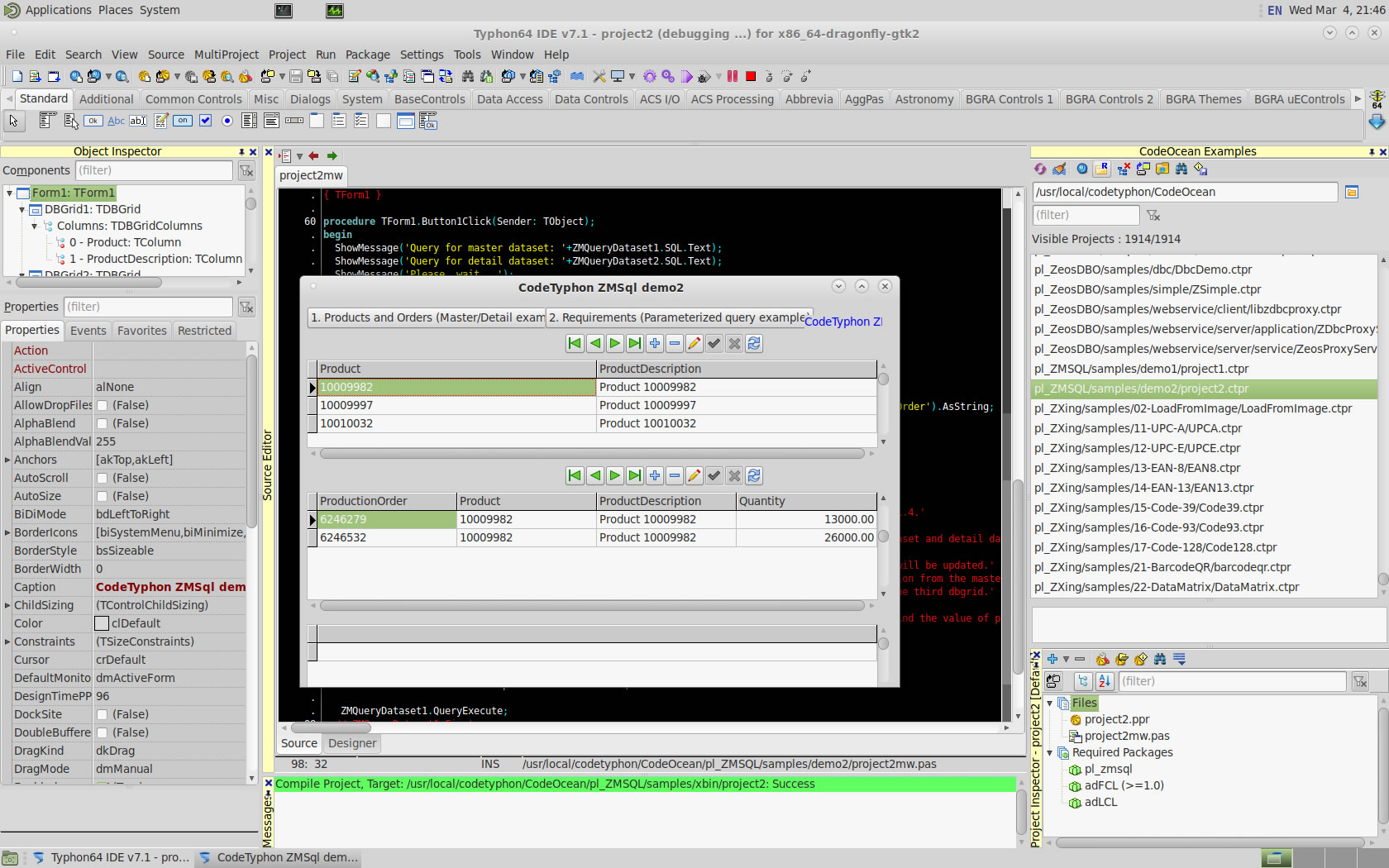Viewport: 1389px width, 868px height.
Task: Click the folder browse icon next to CodeOcean path
Action: coord(1352,192)
